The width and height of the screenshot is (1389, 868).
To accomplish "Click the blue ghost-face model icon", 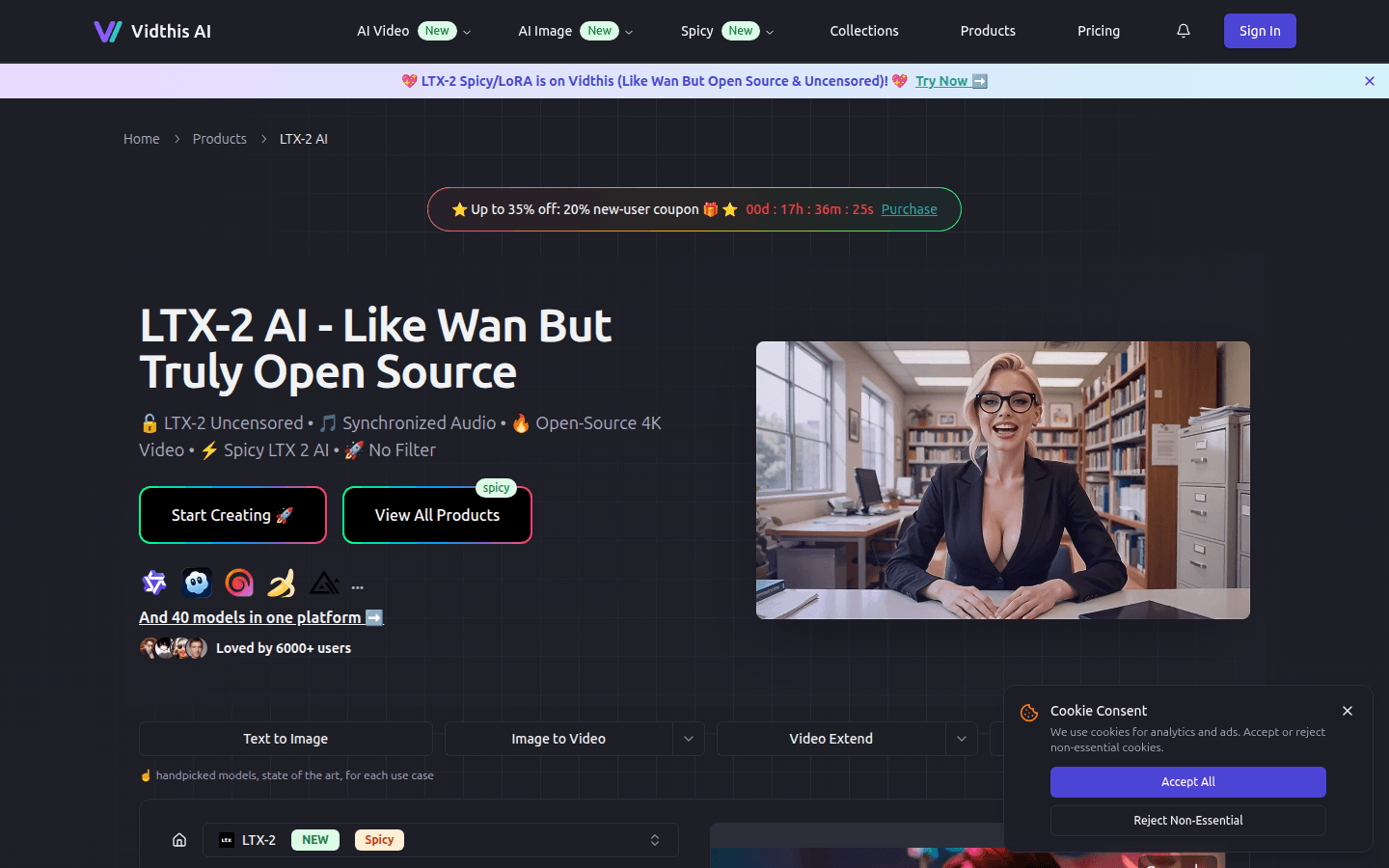I will pyautogui.click(x=197, y=583).
